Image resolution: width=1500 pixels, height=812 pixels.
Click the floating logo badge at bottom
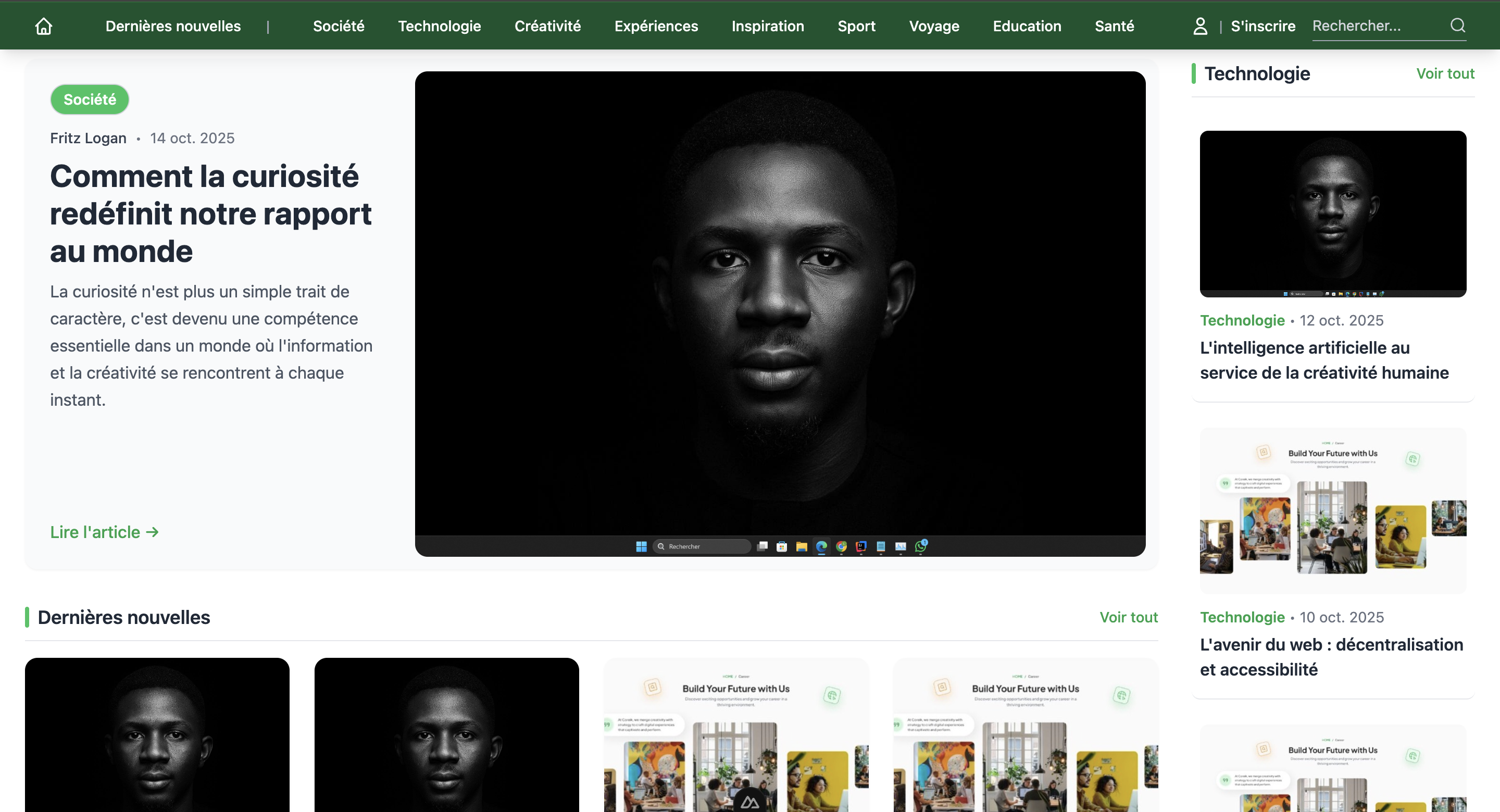point(749,802)
